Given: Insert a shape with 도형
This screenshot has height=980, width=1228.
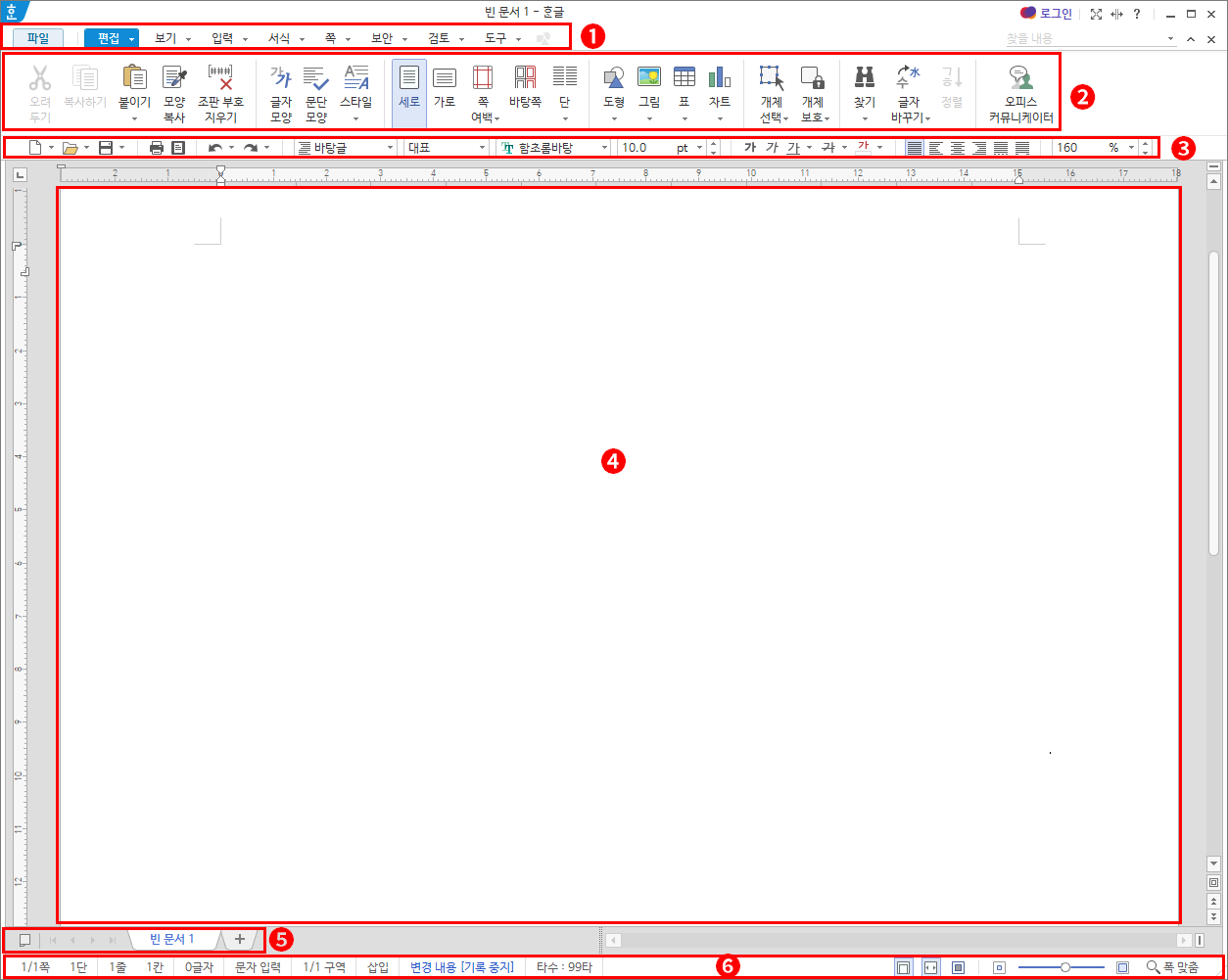Looking at the screenshot, I should pyautogui.click(x=614, y=77).
